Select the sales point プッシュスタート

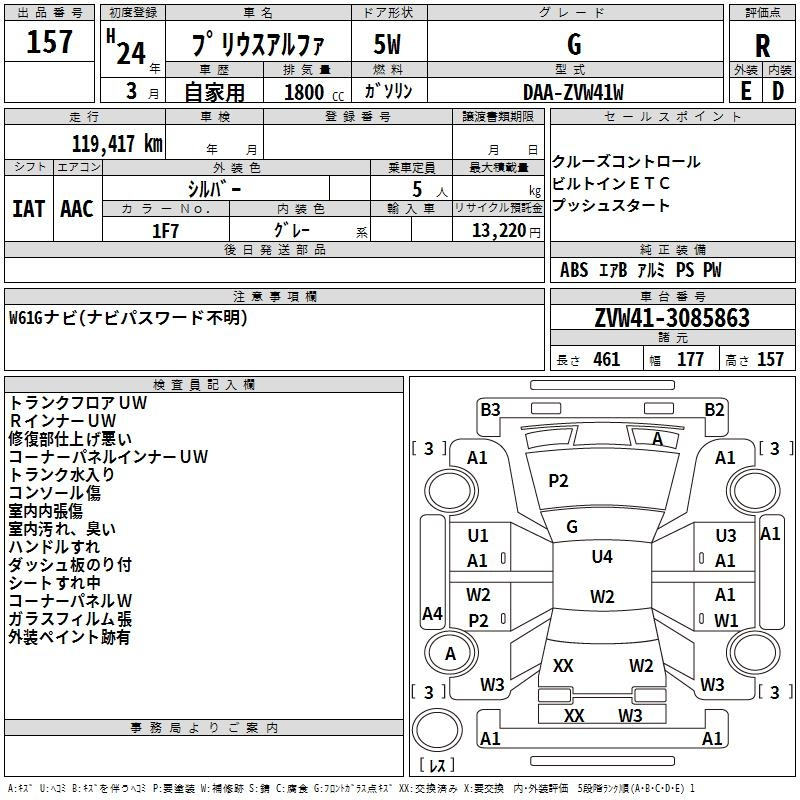point(611,205)
